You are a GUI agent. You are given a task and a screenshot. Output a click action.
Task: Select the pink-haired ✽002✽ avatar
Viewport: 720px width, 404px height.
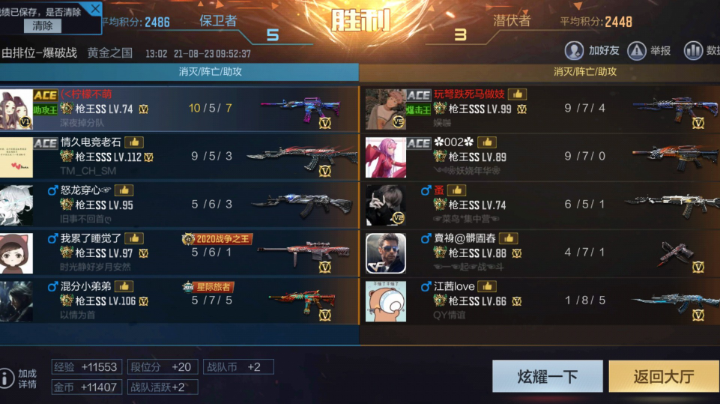[x=386, y=157]
